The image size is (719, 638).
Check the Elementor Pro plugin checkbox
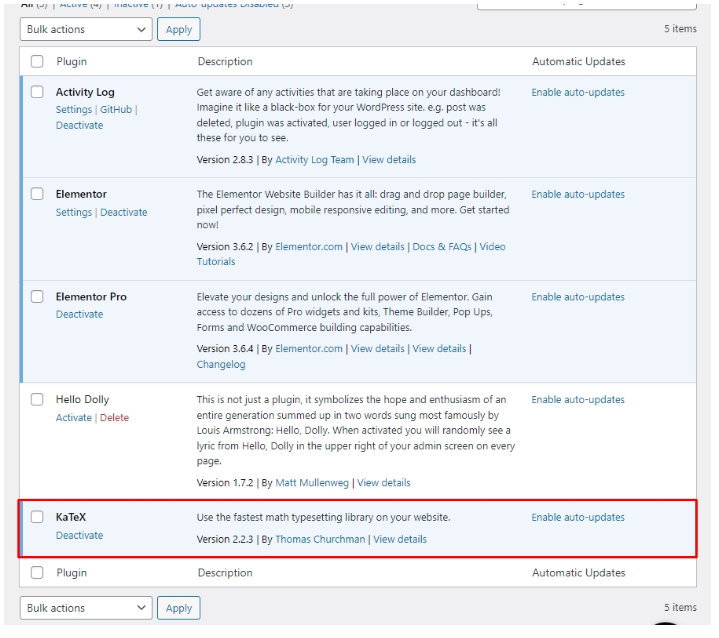click(37, 297)
